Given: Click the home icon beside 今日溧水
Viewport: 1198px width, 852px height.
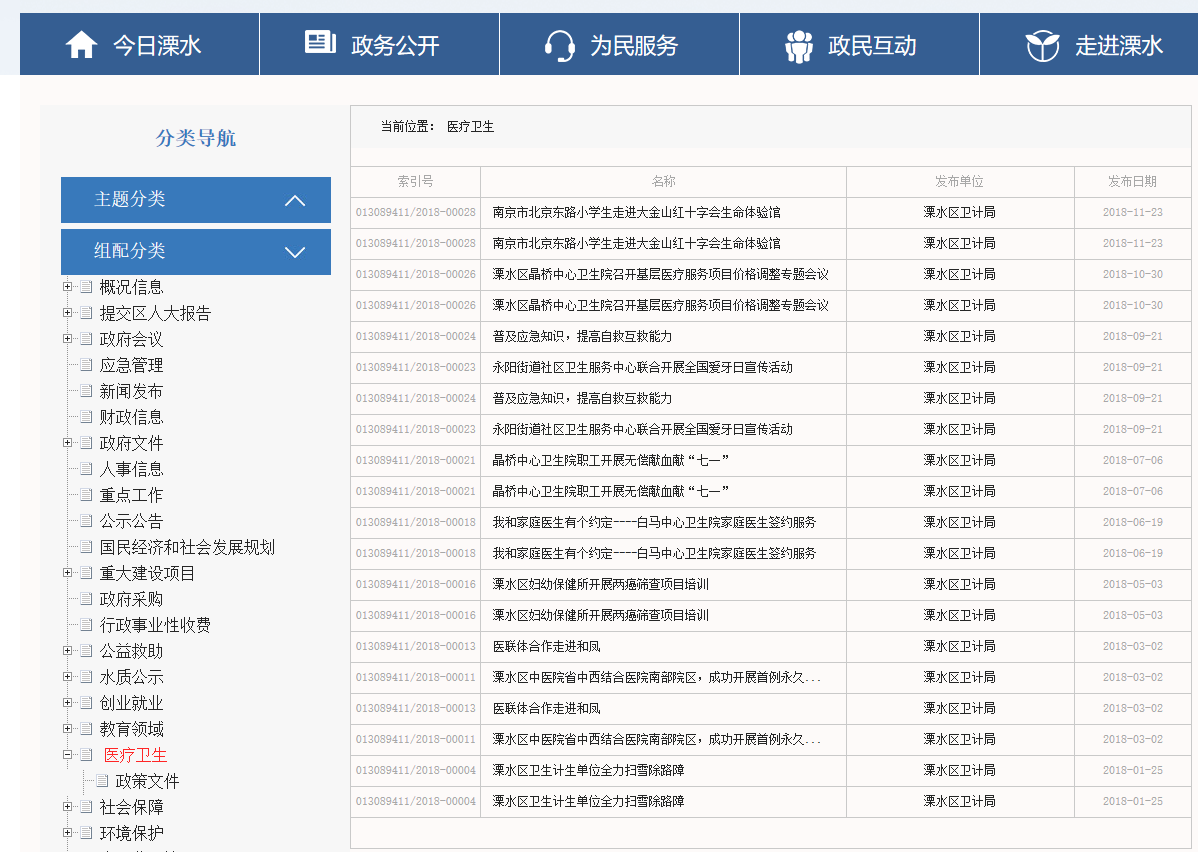Looking at the screenshot, I should tap(81, 45).
